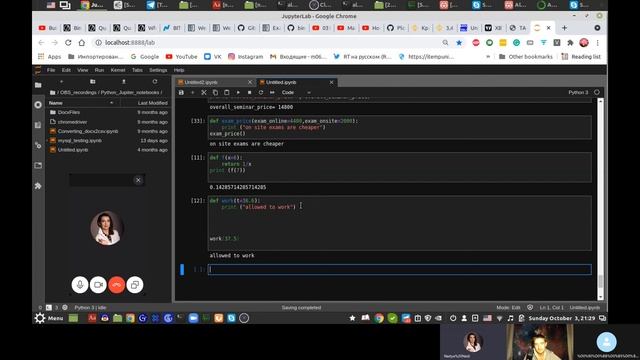
Task: Sort files by Last Modified column
Action: [x=152, y=103]
